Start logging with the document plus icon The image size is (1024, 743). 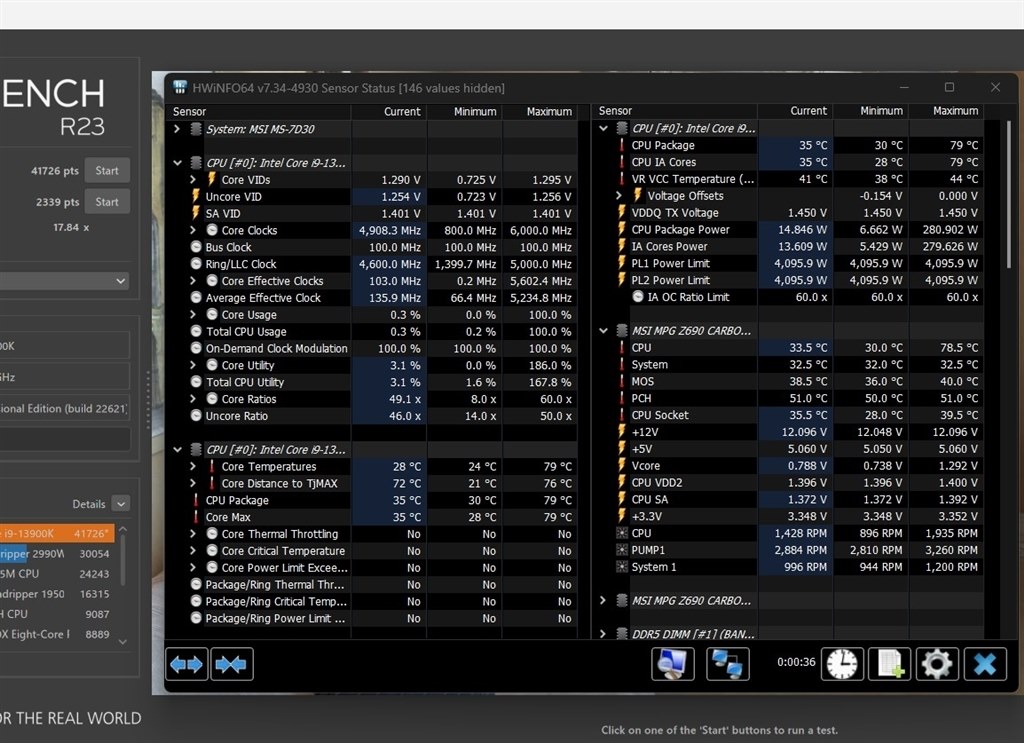click(889, 664)
